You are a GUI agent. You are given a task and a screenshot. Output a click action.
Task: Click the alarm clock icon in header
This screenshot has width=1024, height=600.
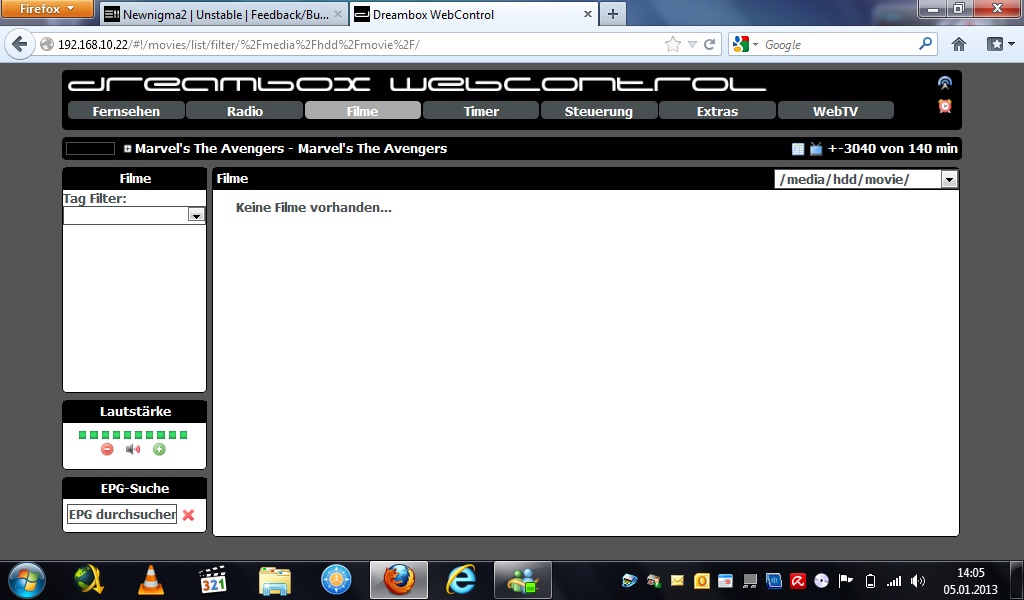(x=944, y=106)
